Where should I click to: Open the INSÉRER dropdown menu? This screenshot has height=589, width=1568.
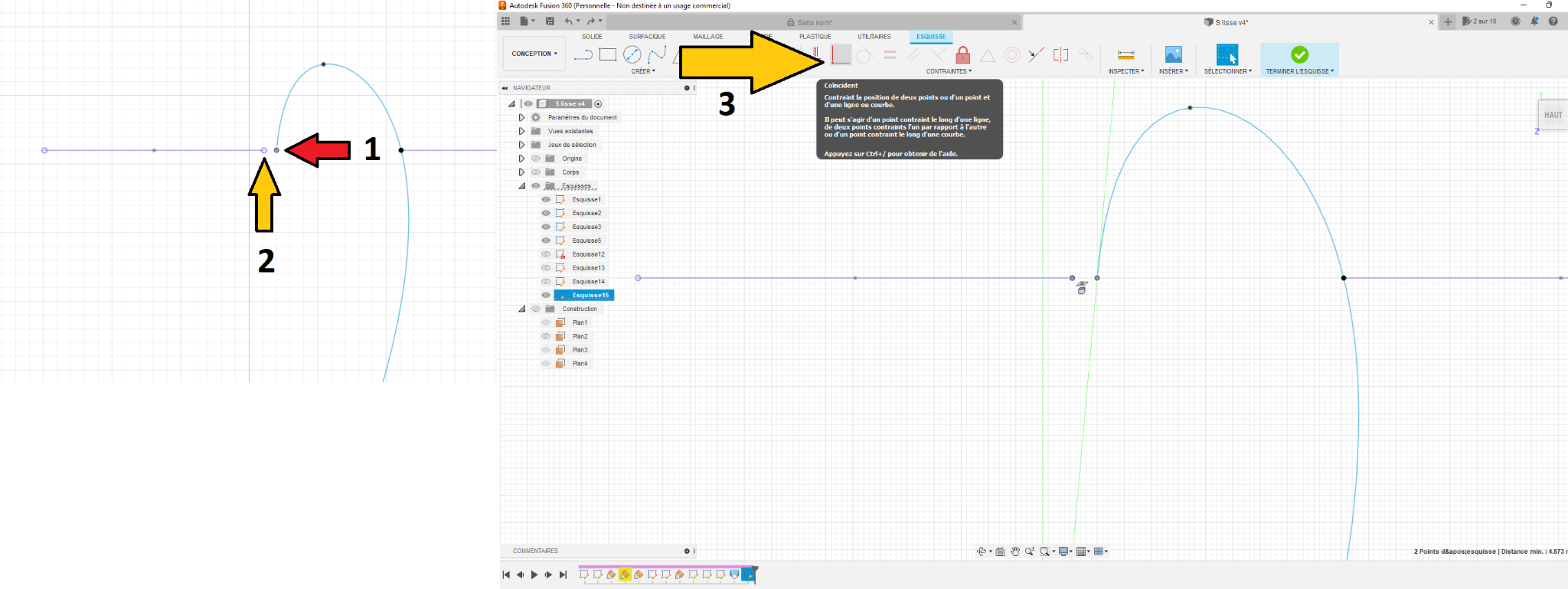[x=1173, y=71]
